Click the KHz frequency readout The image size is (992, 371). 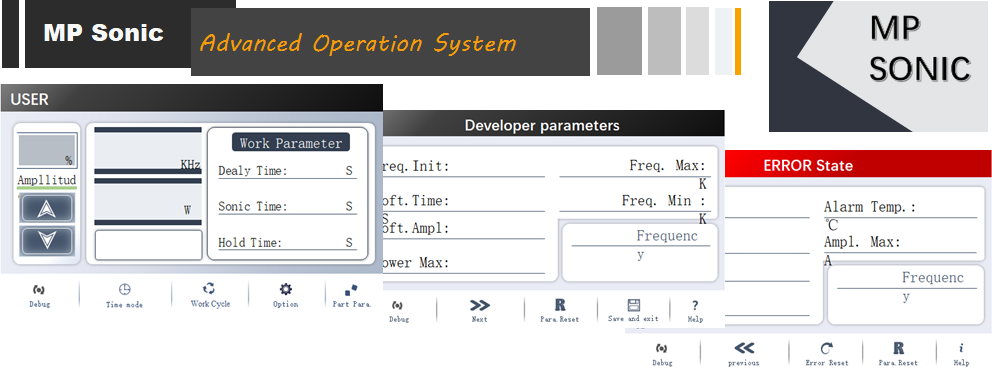(x=148, y=151)
